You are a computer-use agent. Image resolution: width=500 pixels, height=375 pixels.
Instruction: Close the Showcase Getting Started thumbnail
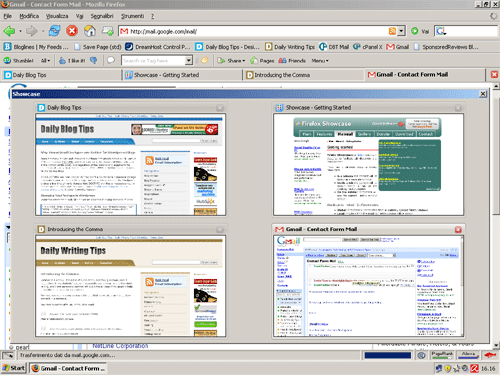click(458, 108)
